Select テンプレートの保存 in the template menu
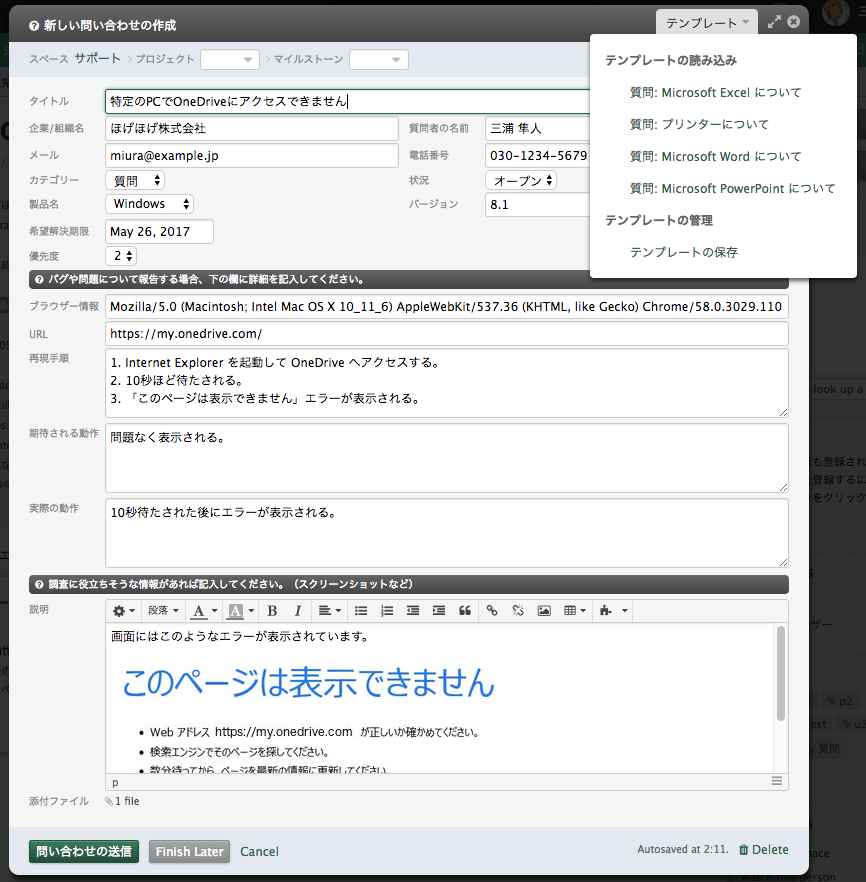Viewport: 866px width, 882px height. click(x=684, y=253)
